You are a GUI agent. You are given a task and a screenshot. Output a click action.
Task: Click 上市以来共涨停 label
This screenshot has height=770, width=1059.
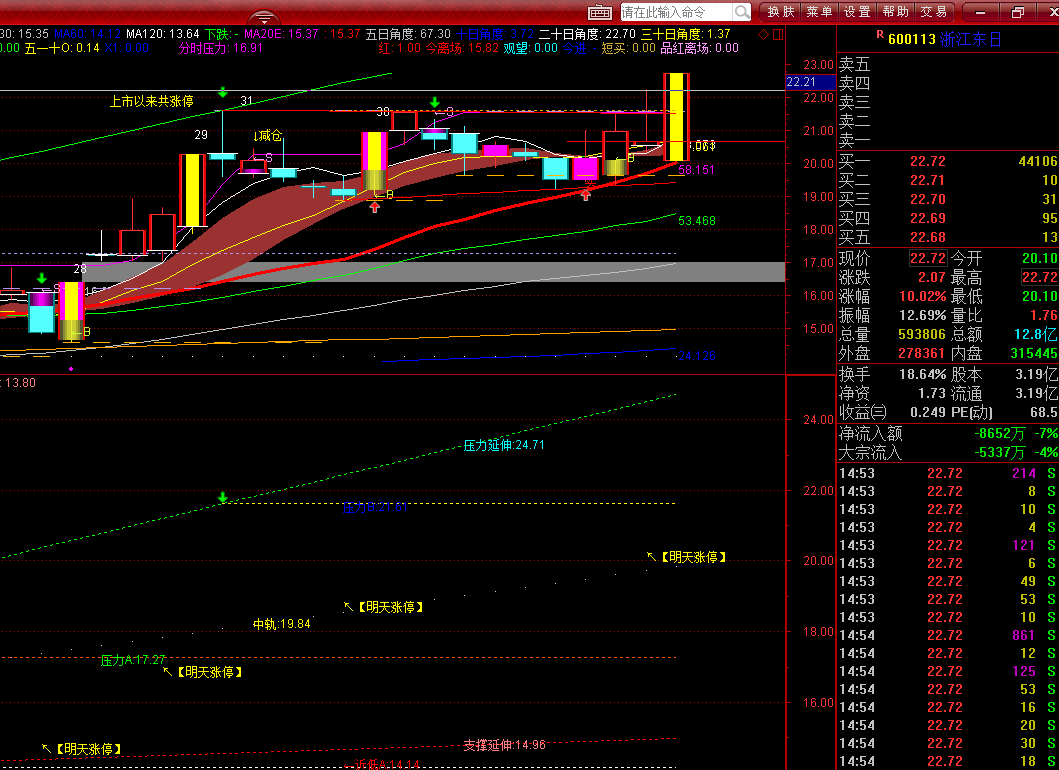click(151, 101)
